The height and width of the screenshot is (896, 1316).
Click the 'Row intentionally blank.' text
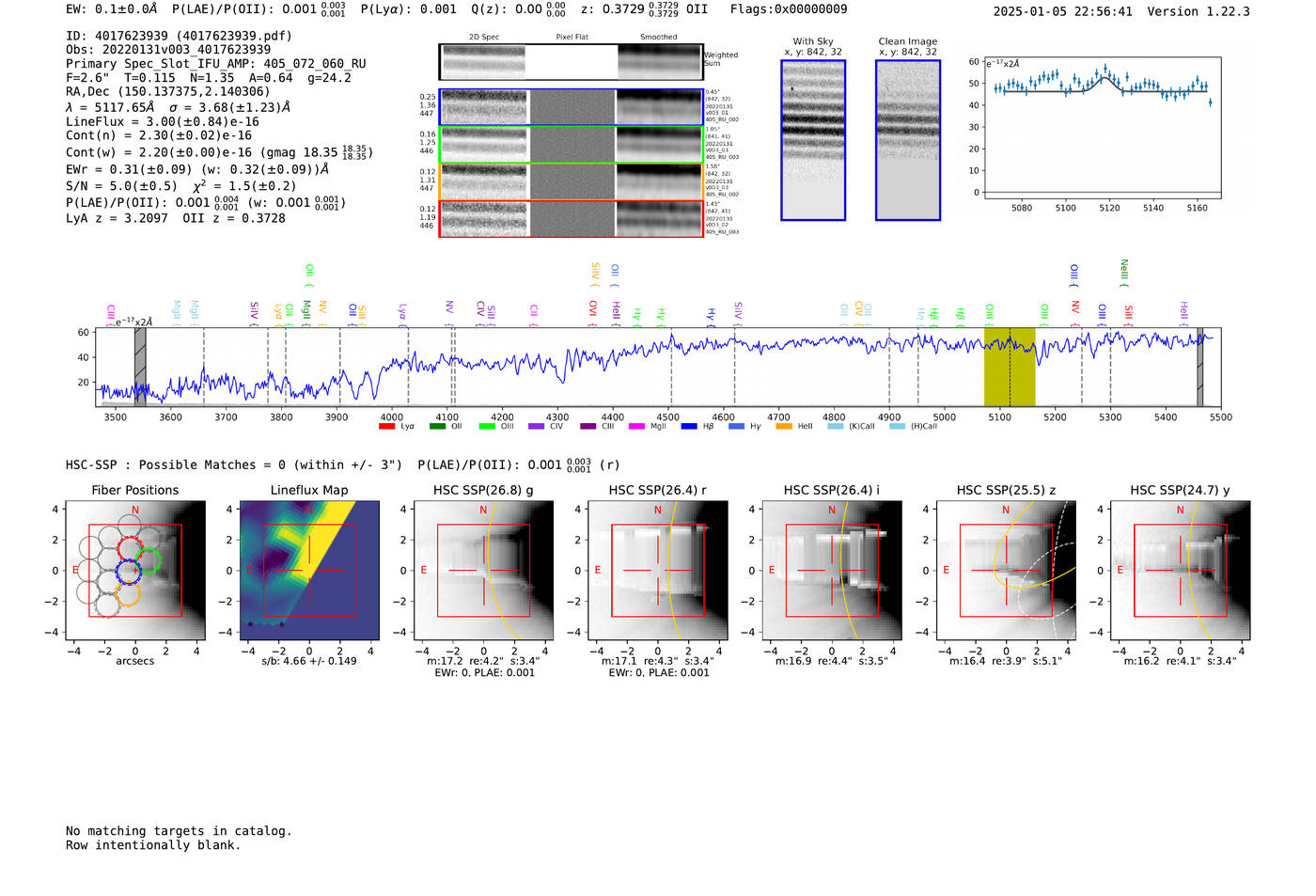[x=153, y=845]
